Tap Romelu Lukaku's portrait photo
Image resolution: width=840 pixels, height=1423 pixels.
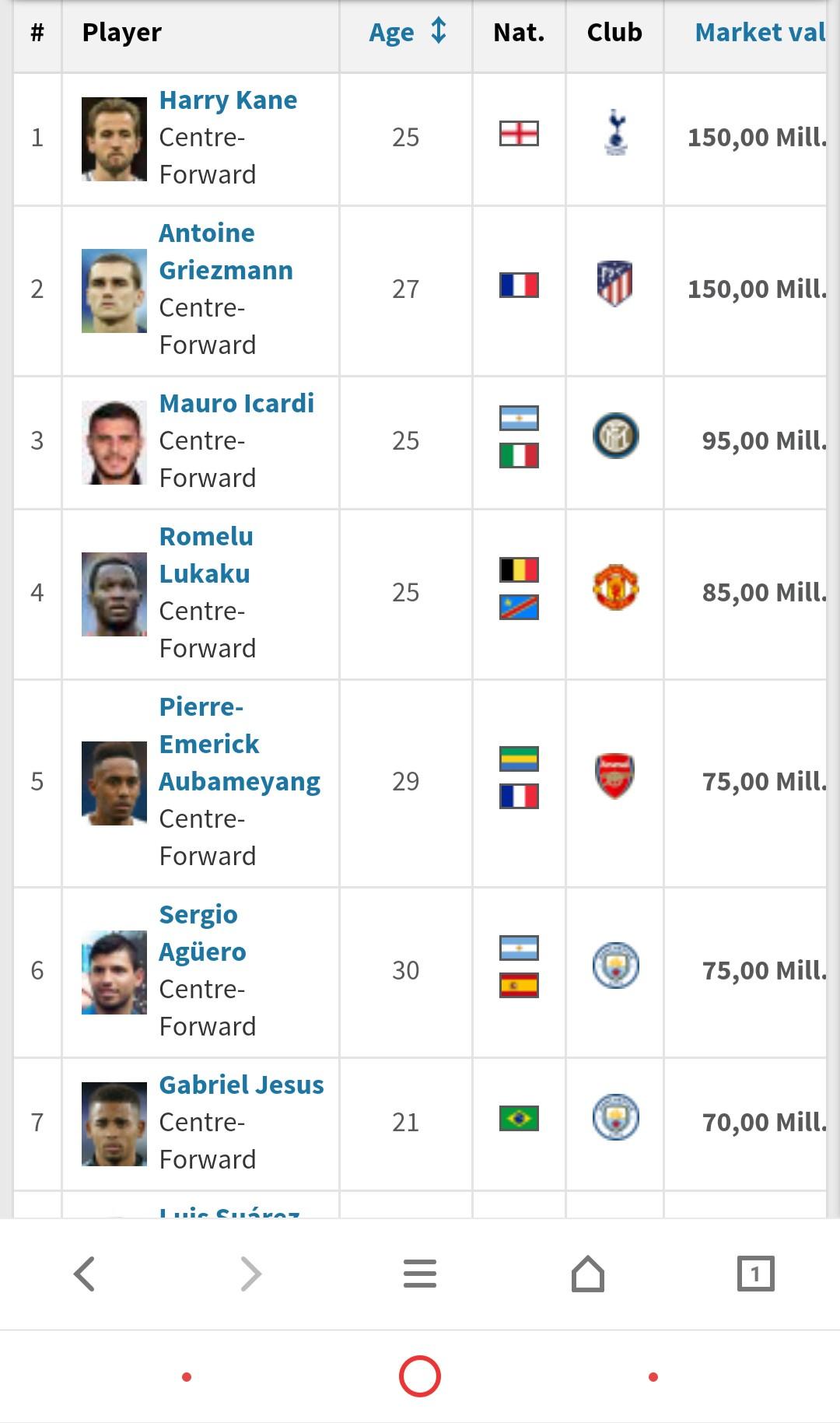114,594
